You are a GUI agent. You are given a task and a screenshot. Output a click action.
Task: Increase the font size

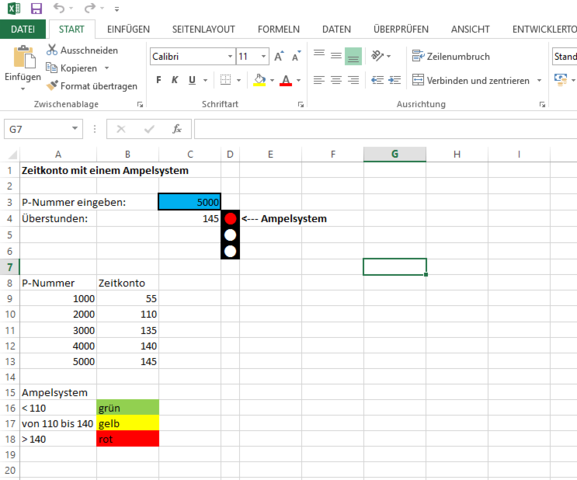tap(279, 56)
